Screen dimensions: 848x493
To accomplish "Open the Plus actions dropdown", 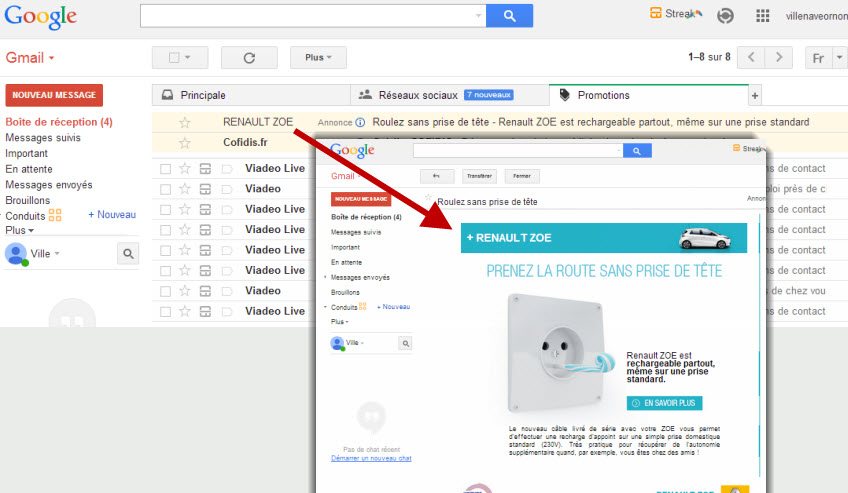I will (318, 58).
